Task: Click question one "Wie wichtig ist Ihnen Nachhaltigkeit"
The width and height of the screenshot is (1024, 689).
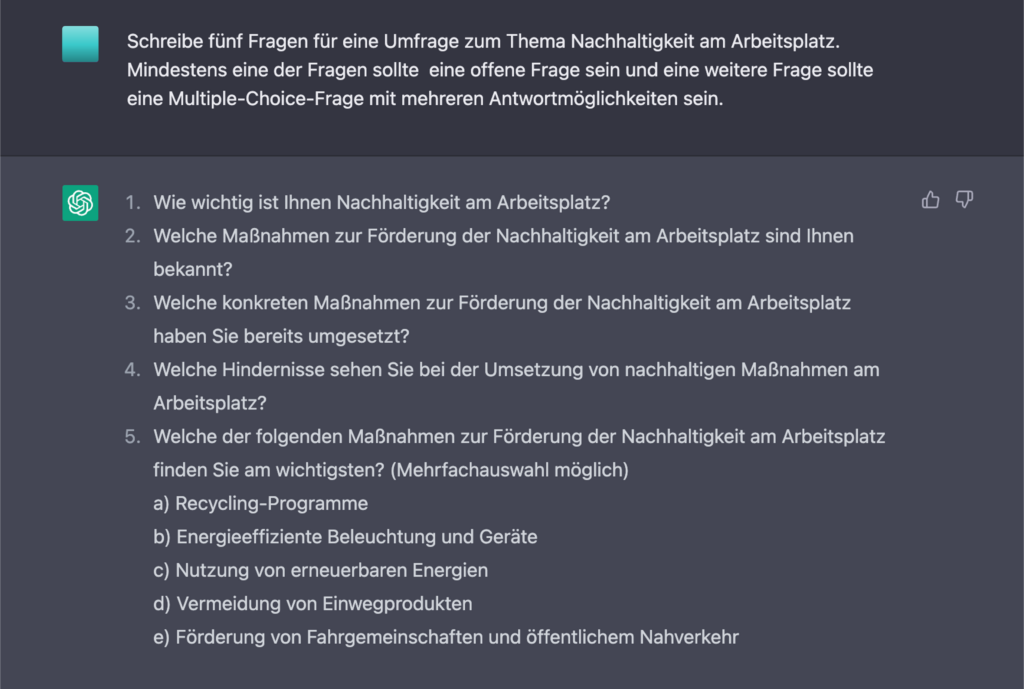Action: coord(381,202)
